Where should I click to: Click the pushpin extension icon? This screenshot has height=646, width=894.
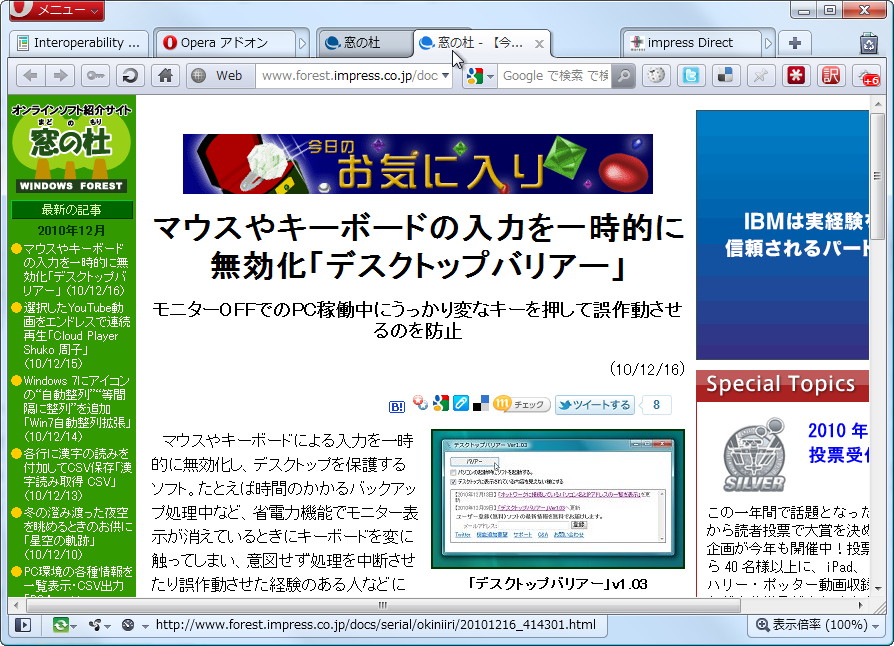click(x=760, y=76)
